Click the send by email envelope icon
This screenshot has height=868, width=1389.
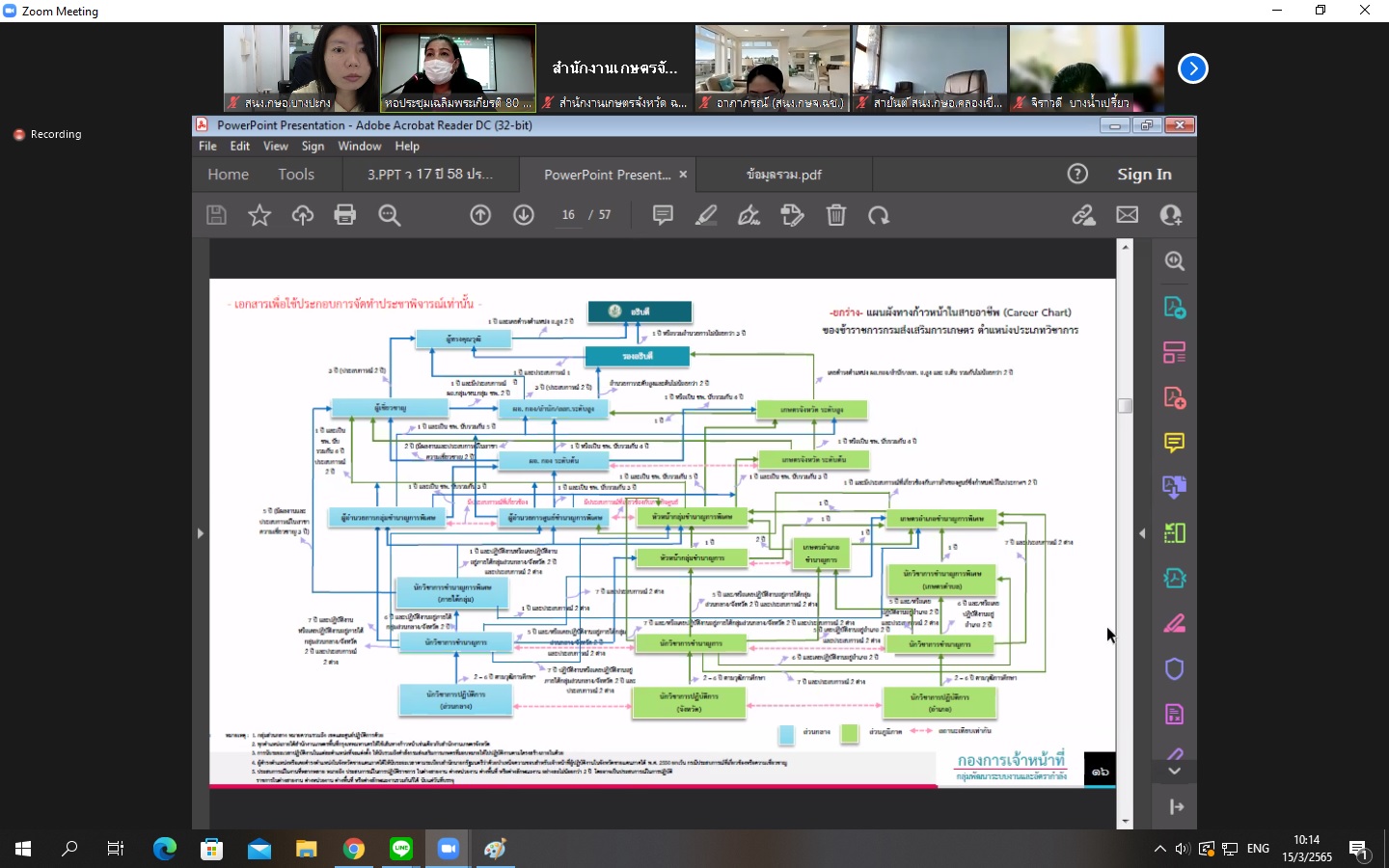click(1127, 215)
